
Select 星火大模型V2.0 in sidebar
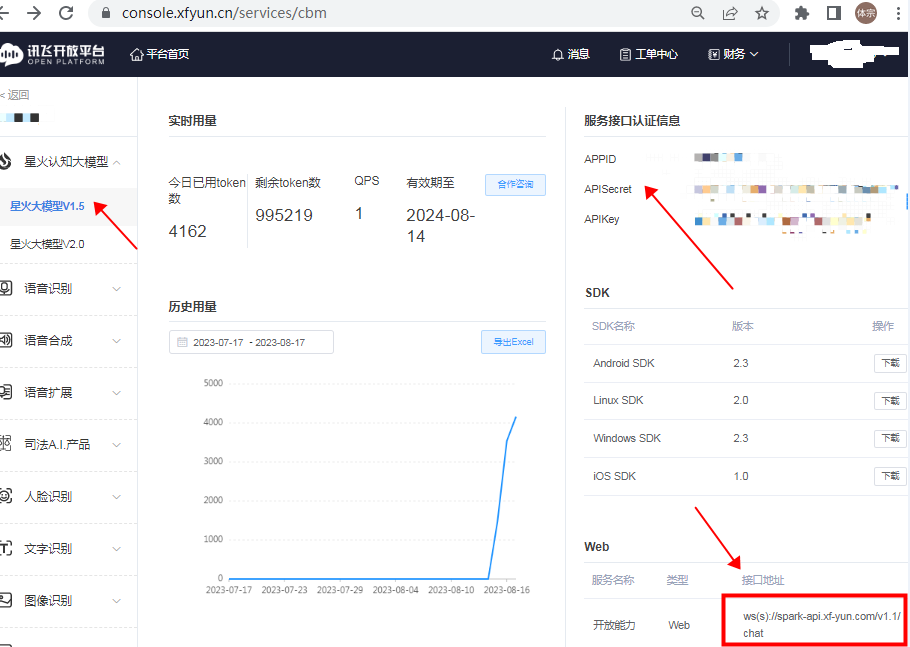[x=47, y=244]
